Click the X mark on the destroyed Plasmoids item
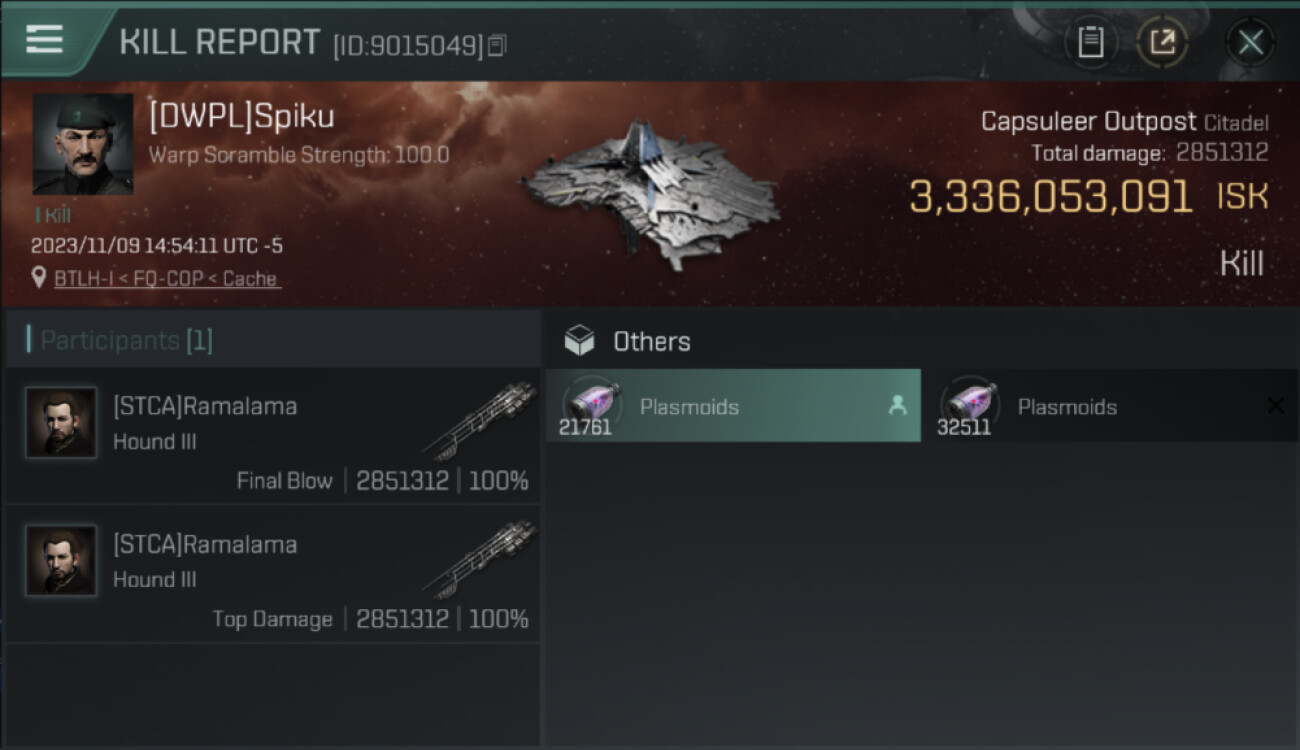 tap(1276, 405)
